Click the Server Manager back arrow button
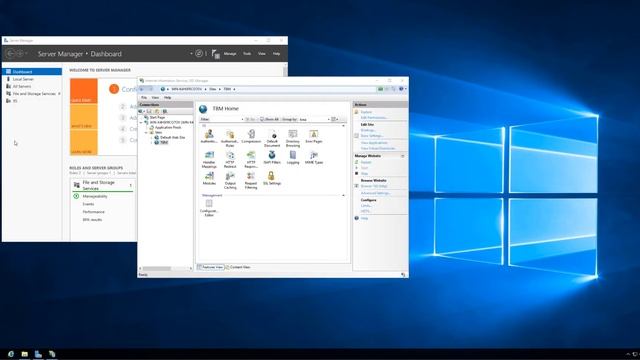Screen dimensions: 640x360 11,53
